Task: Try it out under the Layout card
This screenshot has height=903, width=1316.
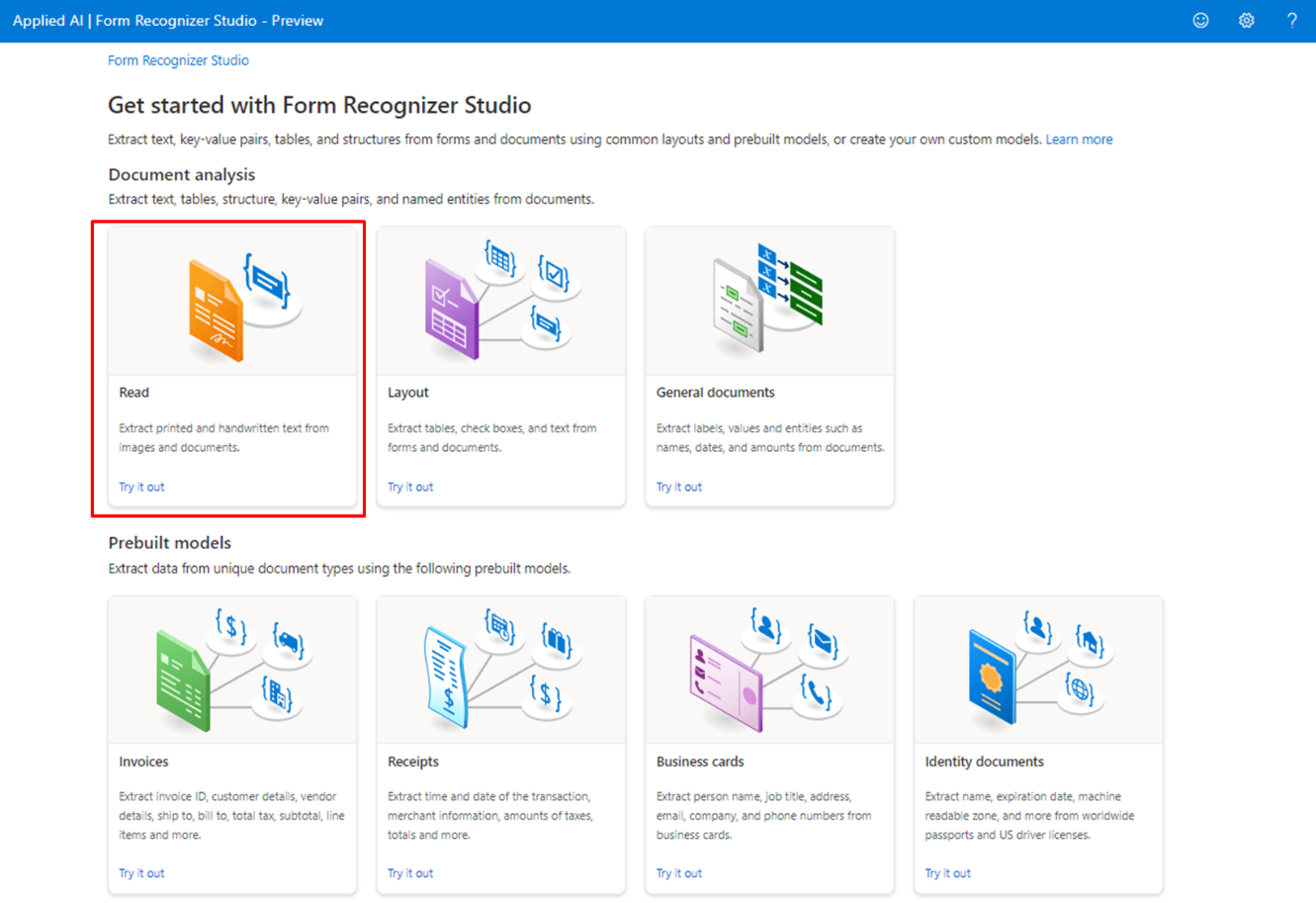Action: (410, 487)
